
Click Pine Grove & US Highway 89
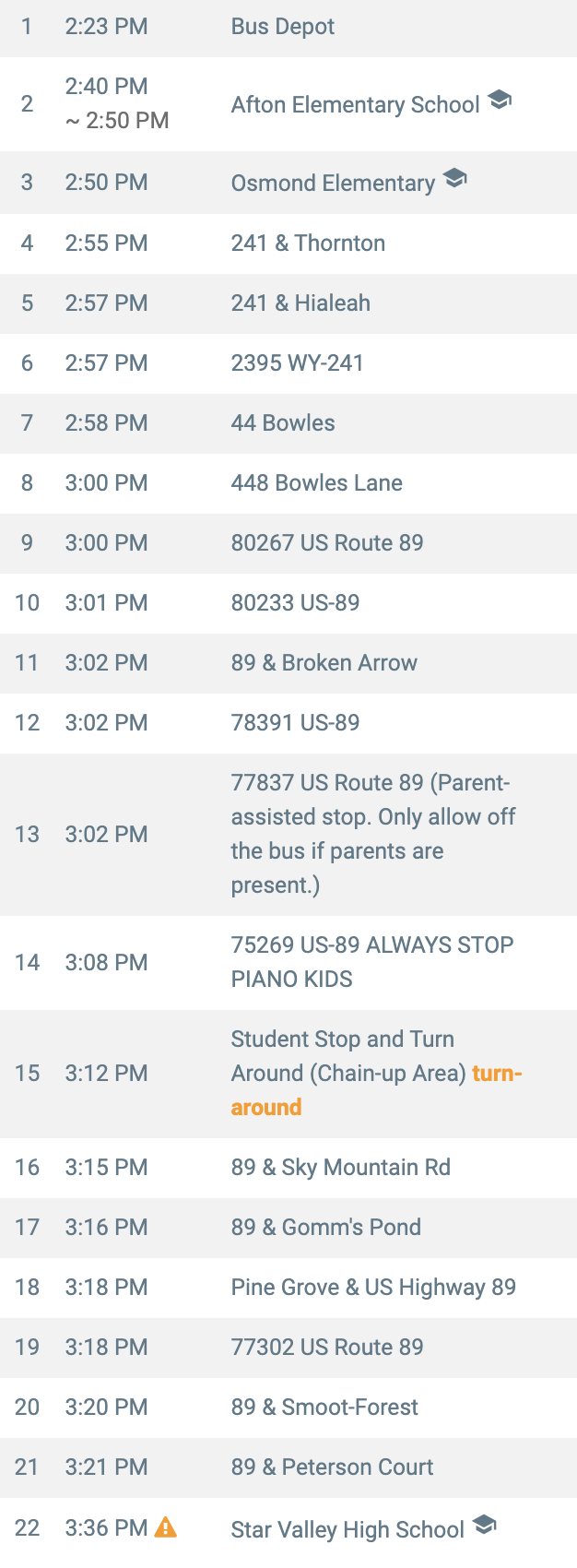point(373,1288)
